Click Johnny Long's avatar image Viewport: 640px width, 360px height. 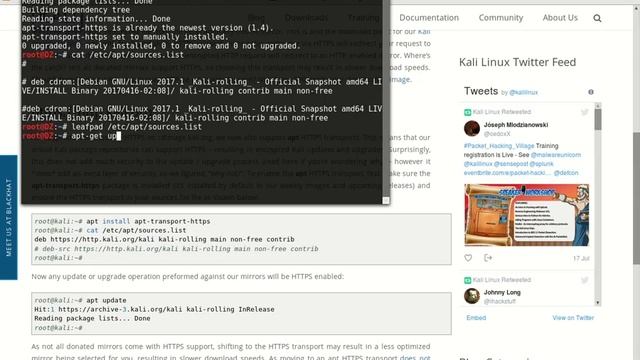(472, 296)
